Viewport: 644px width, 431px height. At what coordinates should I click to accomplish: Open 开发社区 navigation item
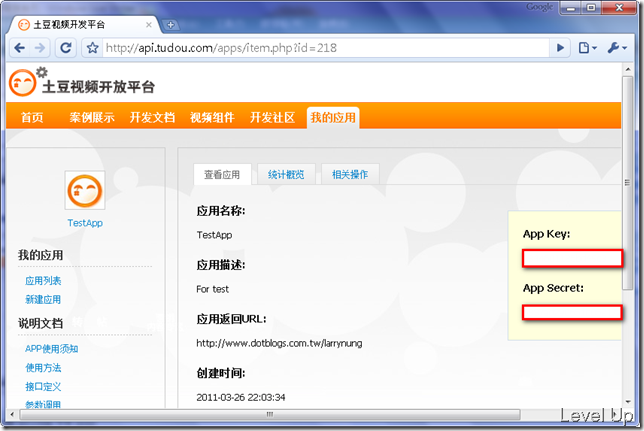click(x=273, y=118)
